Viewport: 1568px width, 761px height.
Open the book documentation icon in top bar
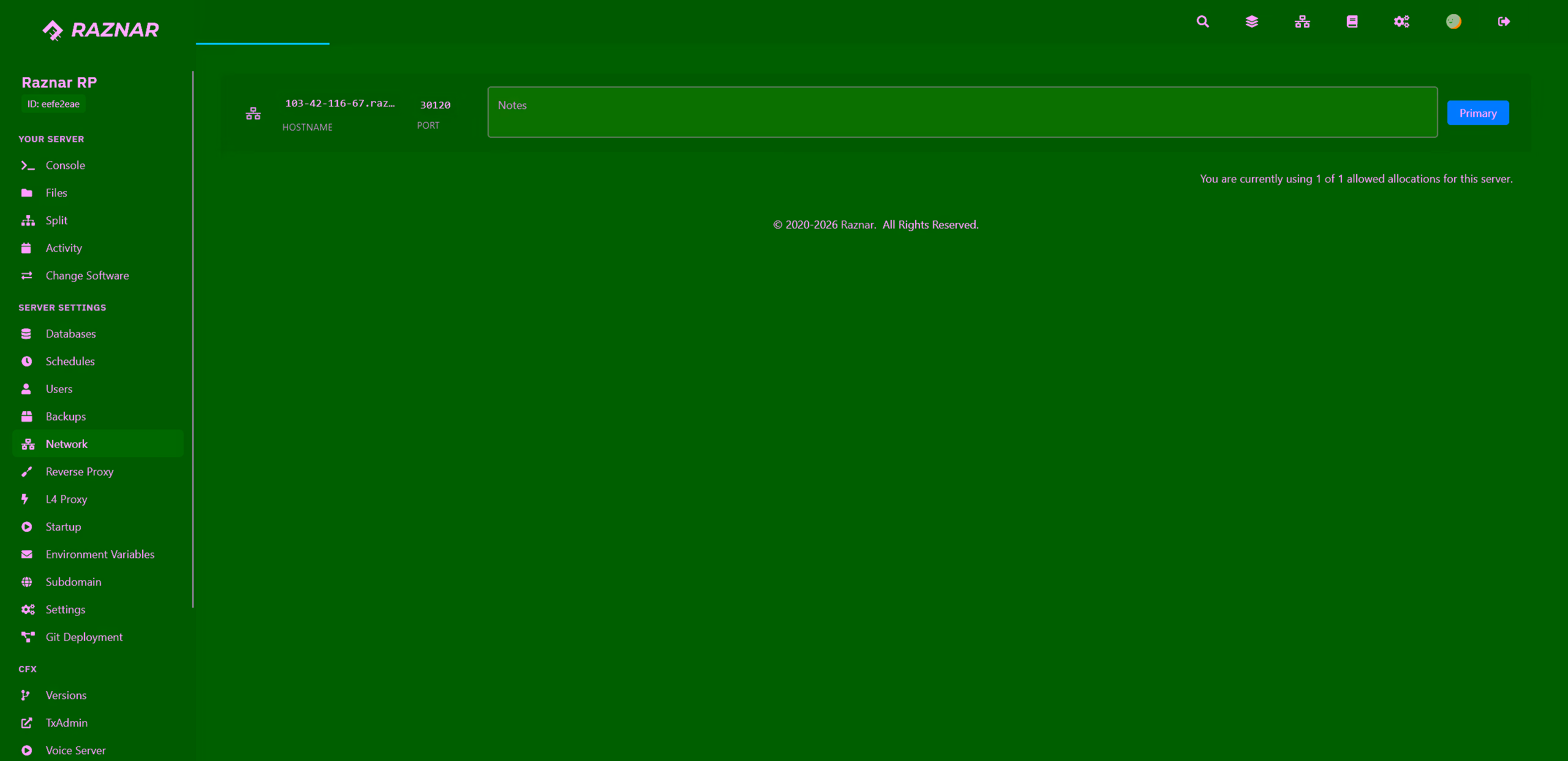click(x=1352, y=21)
